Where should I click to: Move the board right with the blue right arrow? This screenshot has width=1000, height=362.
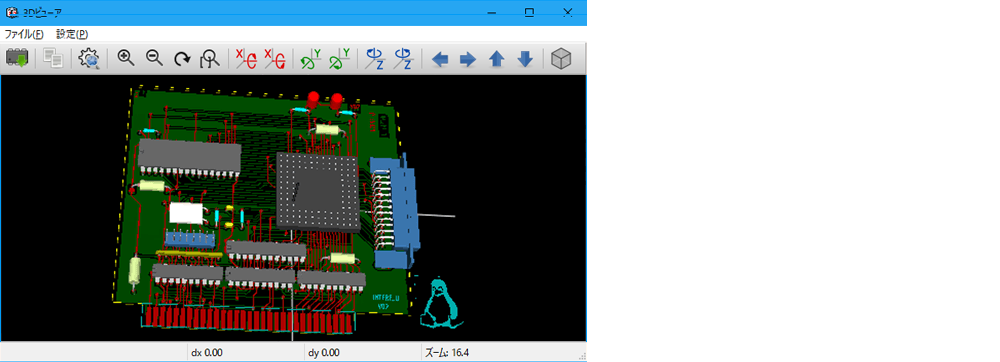click(468, 59)
